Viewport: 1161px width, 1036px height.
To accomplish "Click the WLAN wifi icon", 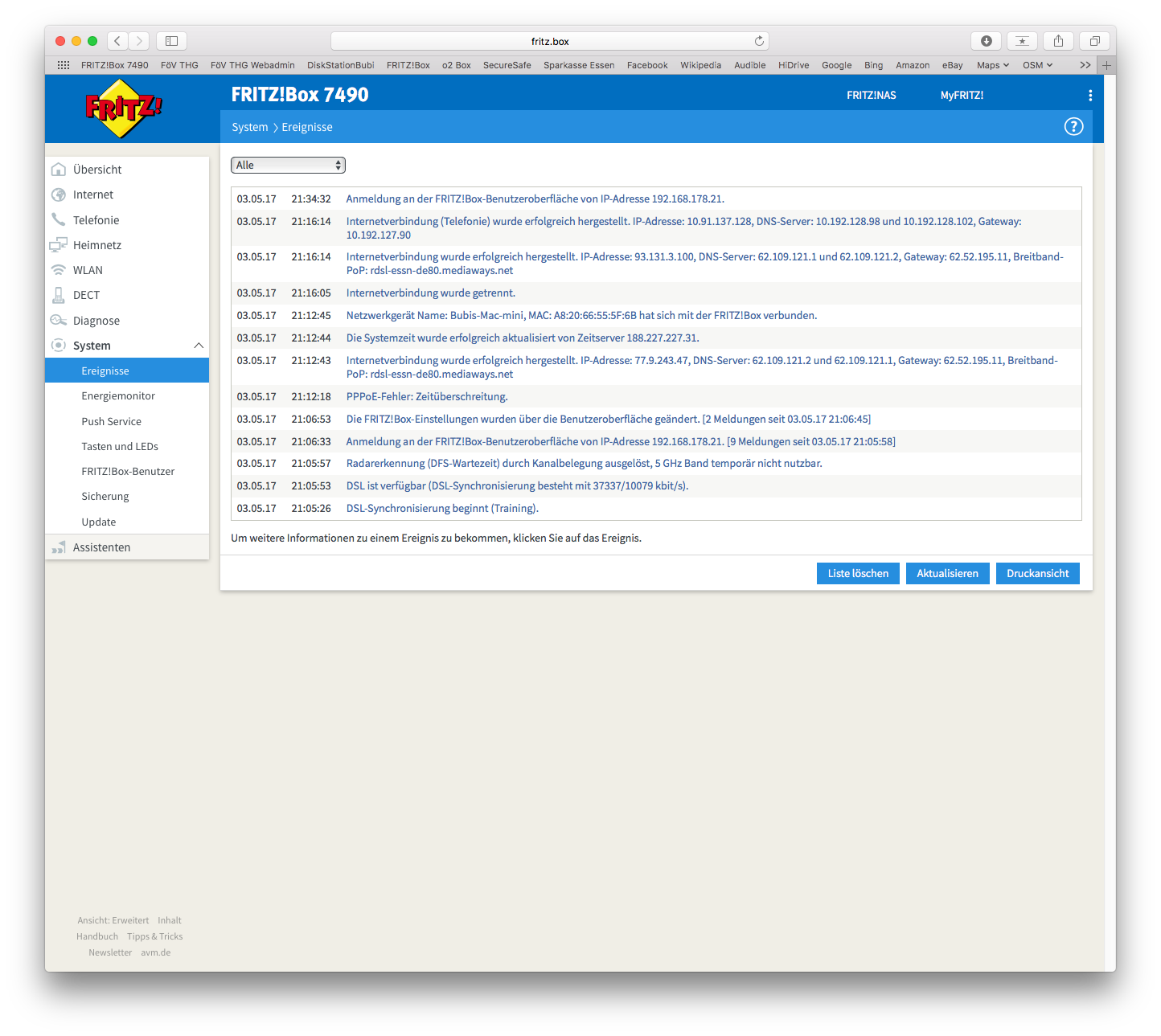I will [59, 270].
